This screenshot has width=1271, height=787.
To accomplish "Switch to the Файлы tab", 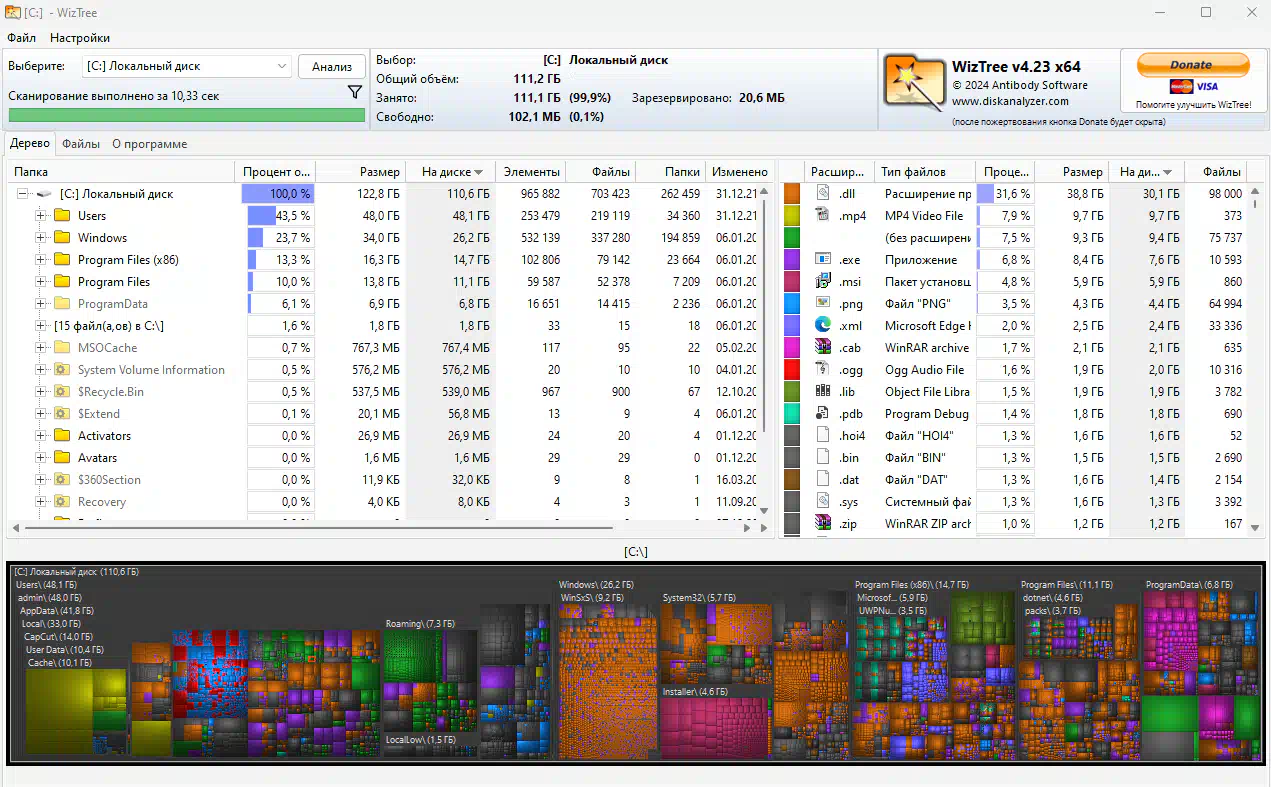I will click(81, 144).
